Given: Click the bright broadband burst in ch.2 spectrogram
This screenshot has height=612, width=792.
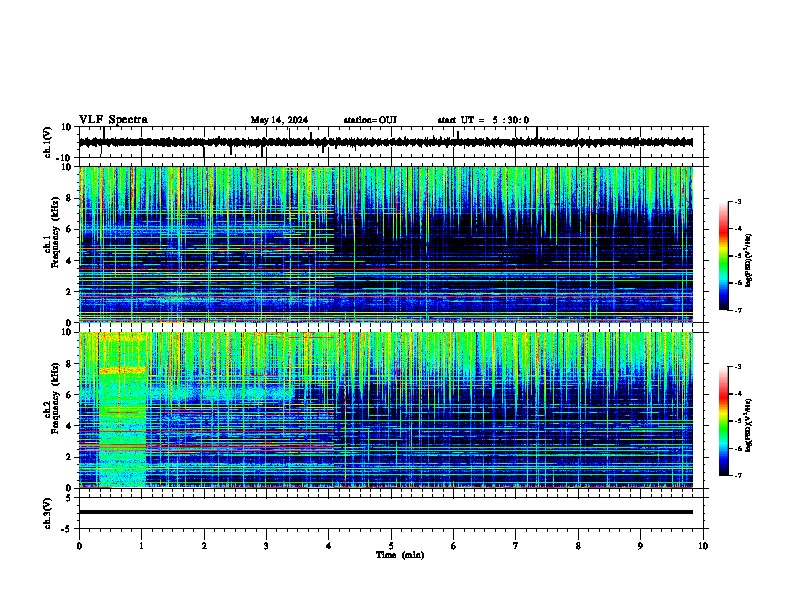Looking at the screenshot, I should pyautogui.click(x=122, y=409).
